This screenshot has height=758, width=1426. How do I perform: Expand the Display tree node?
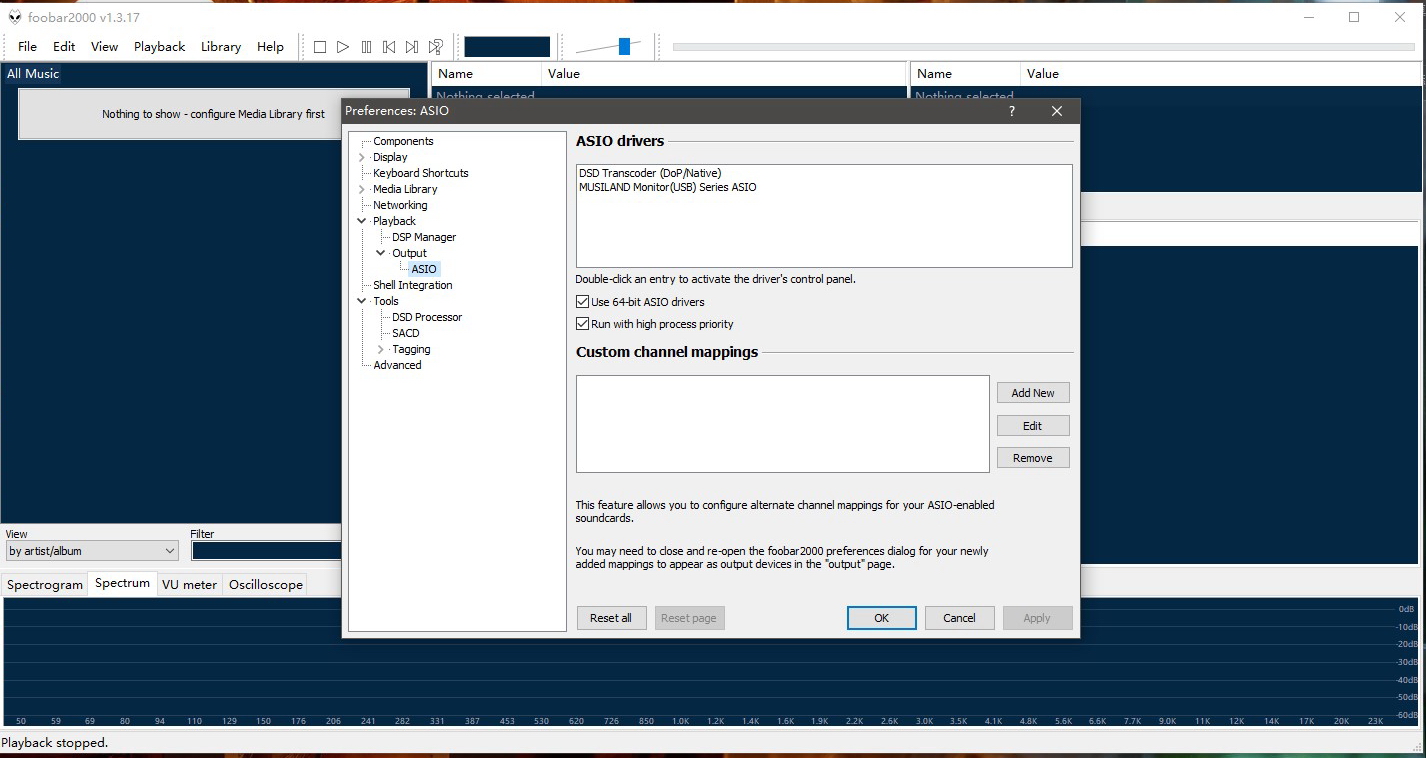pyautogui.click(x=362, y=157)
